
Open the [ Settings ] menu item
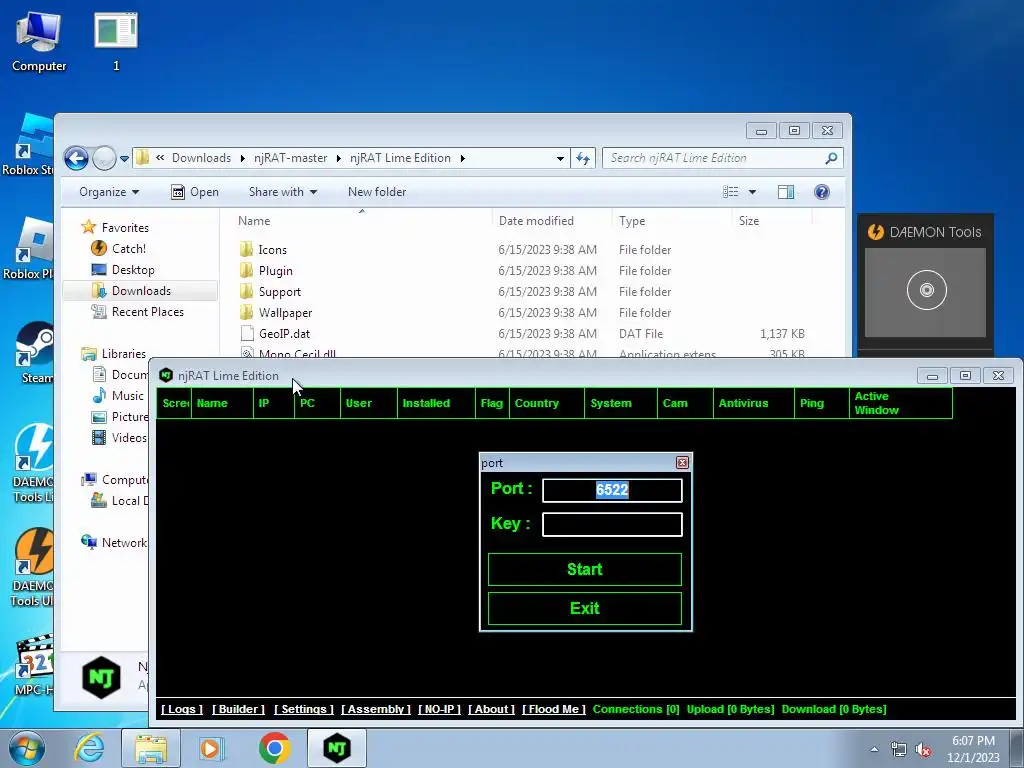pyautogui.click(x=304, y=709)
